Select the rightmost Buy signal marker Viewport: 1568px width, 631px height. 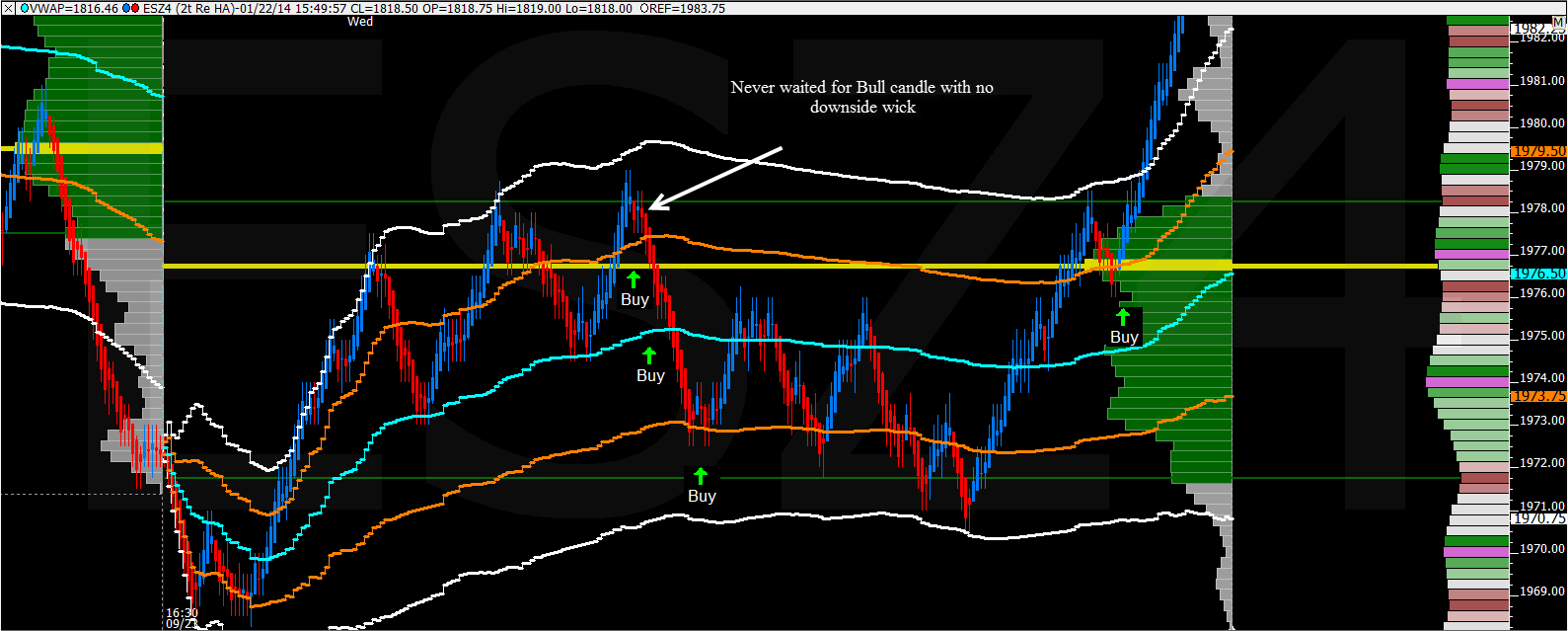(x=1124, y=327)
